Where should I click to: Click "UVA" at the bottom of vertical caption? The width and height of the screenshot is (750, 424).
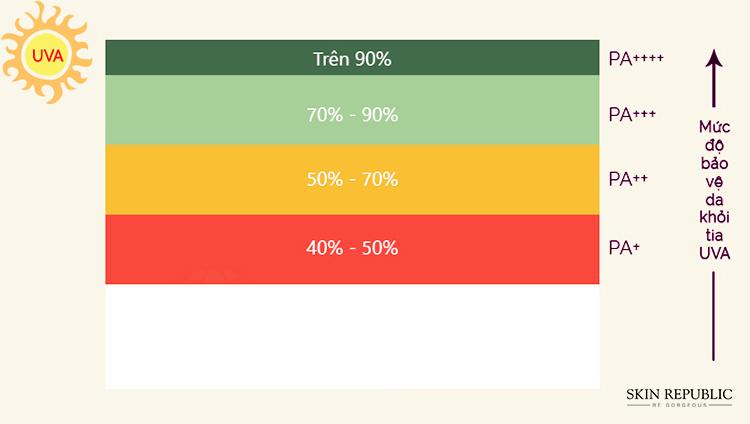[x=713, y=254]
